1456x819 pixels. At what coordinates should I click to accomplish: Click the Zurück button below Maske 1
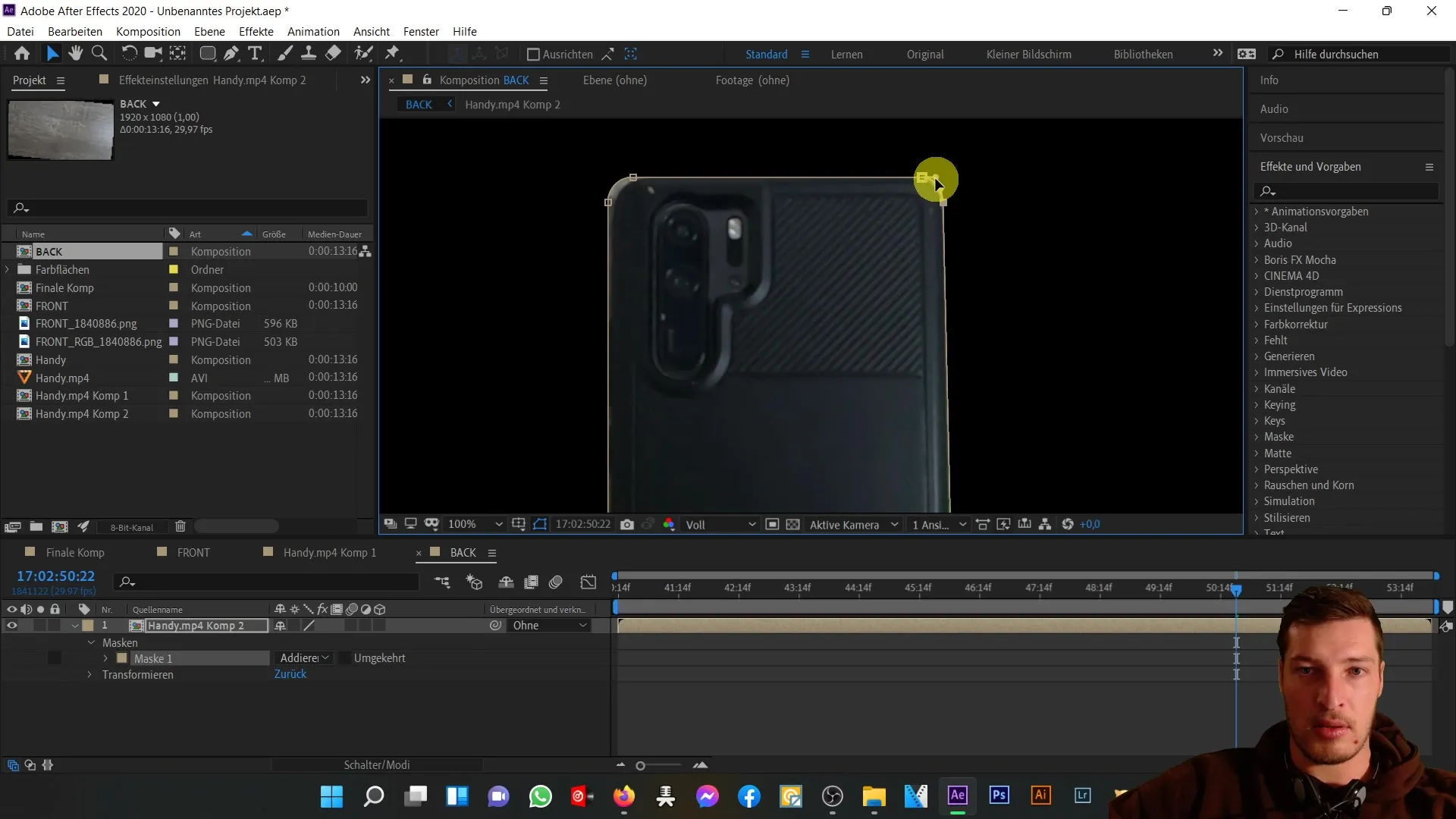tap(291, 674)
